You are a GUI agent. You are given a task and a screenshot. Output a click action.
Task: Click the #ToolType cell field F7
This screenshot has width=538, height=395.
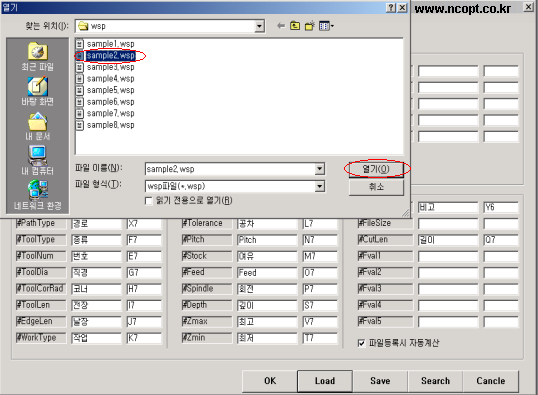tap(144, 240)
